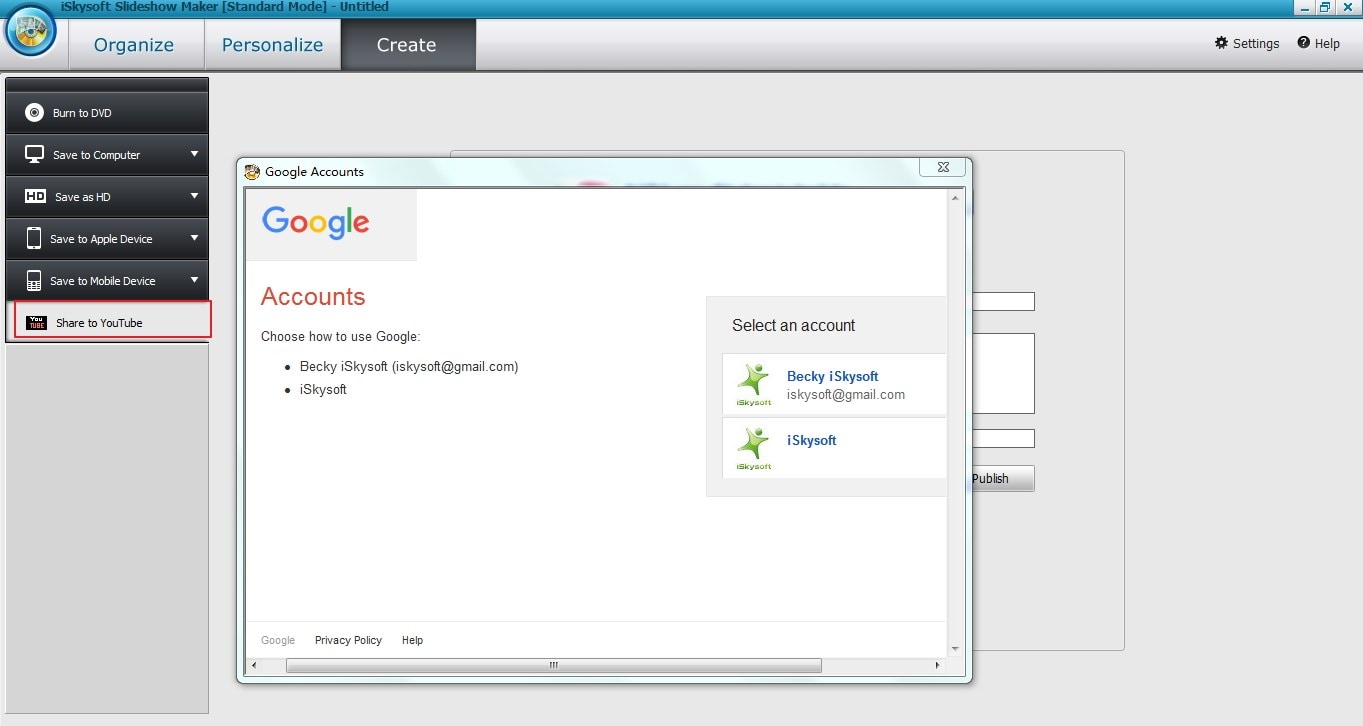Image resolution: width=1363 pixels, height=726 pixels.
Task: Open Save to Computer option
Action: 107,155
